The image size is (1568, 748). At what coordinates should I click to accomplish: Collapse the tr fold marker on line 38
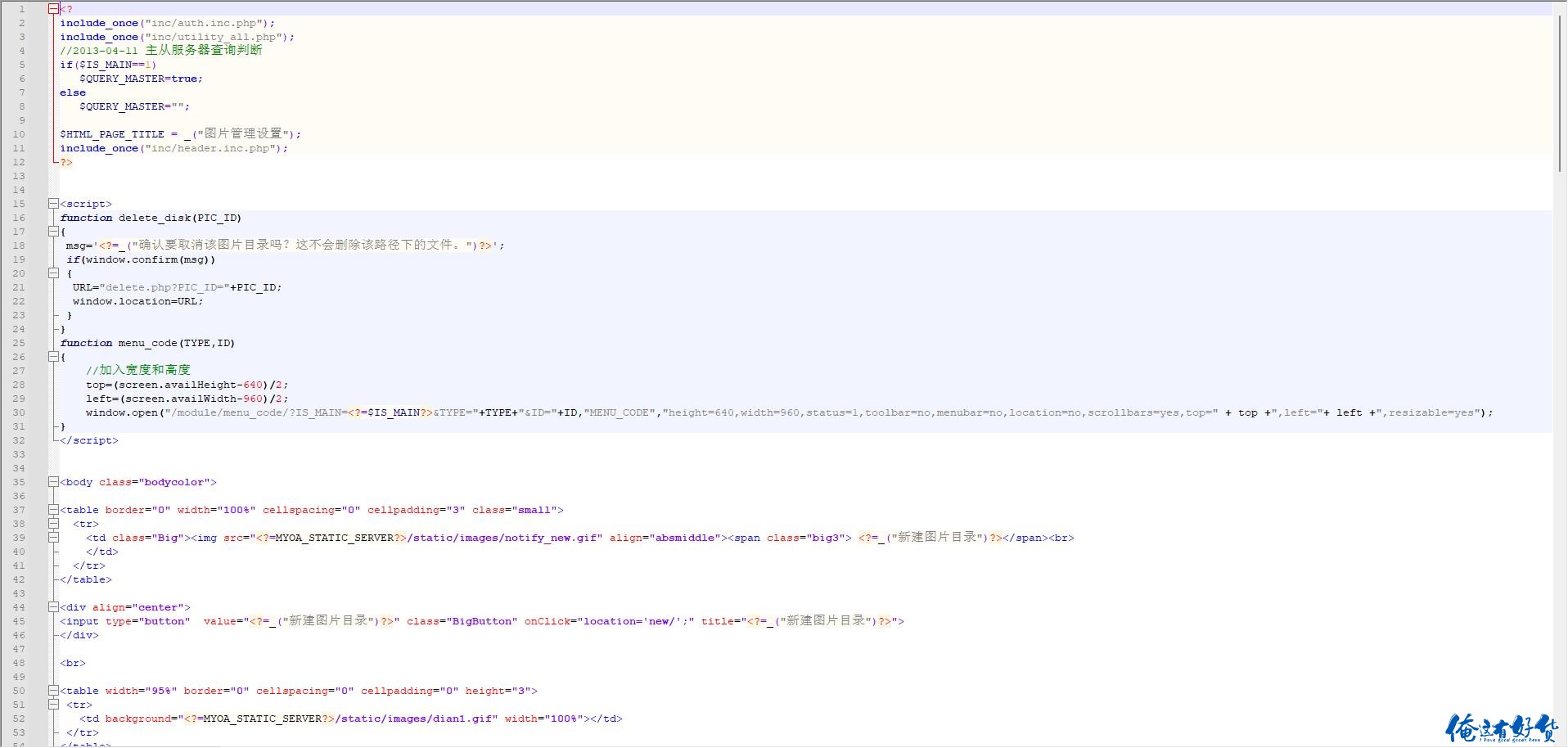point(53,524)
